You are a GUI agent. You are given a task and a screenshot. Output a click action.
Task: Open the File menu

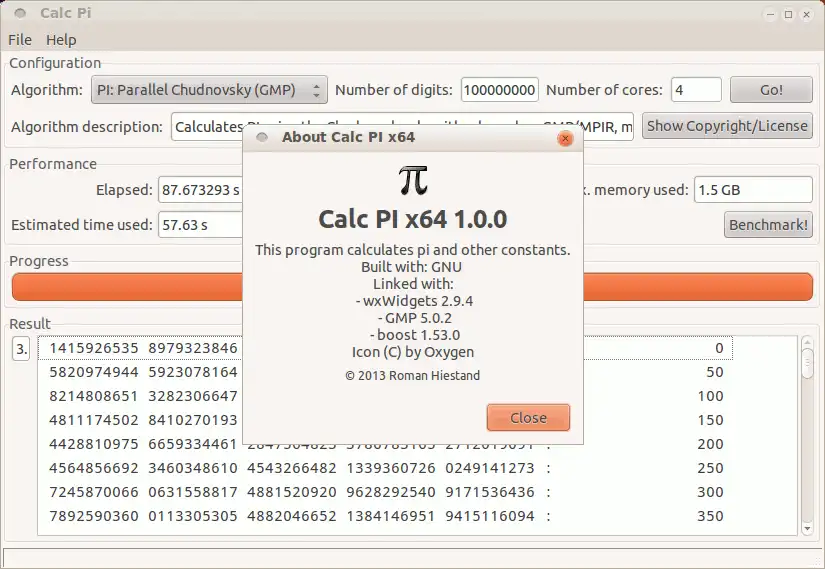click(x=20, y=40)
